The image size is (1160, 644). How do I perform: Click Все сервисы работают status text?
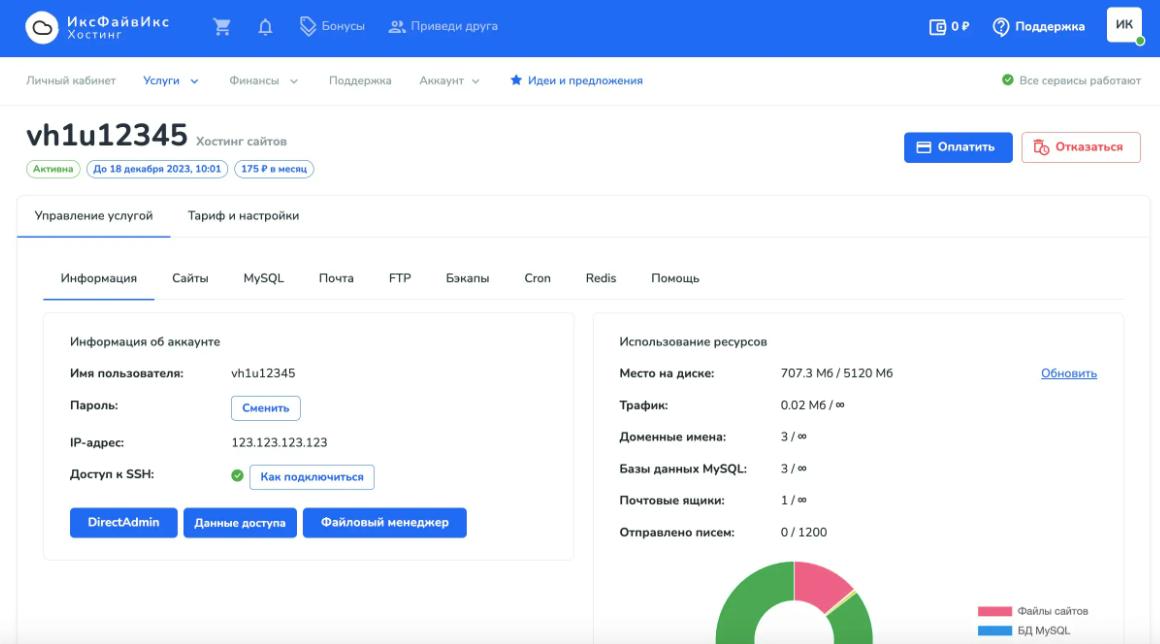click(1079, 81)
